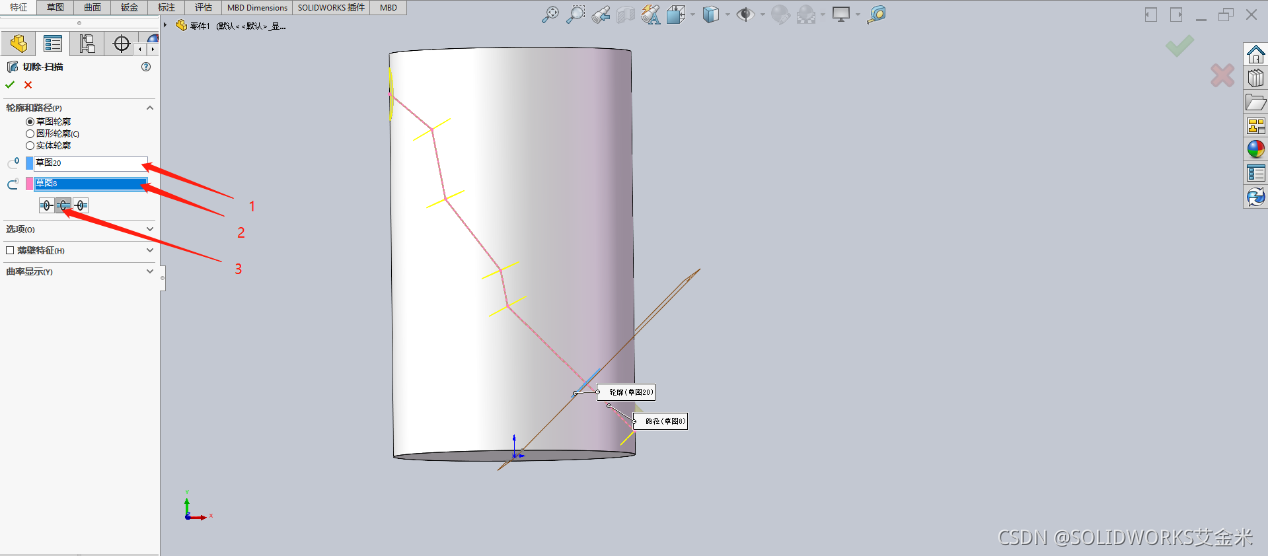Expand the 曲率显示 curvature display section
This screenshot has width=1268, height=556.
(150, 271)
